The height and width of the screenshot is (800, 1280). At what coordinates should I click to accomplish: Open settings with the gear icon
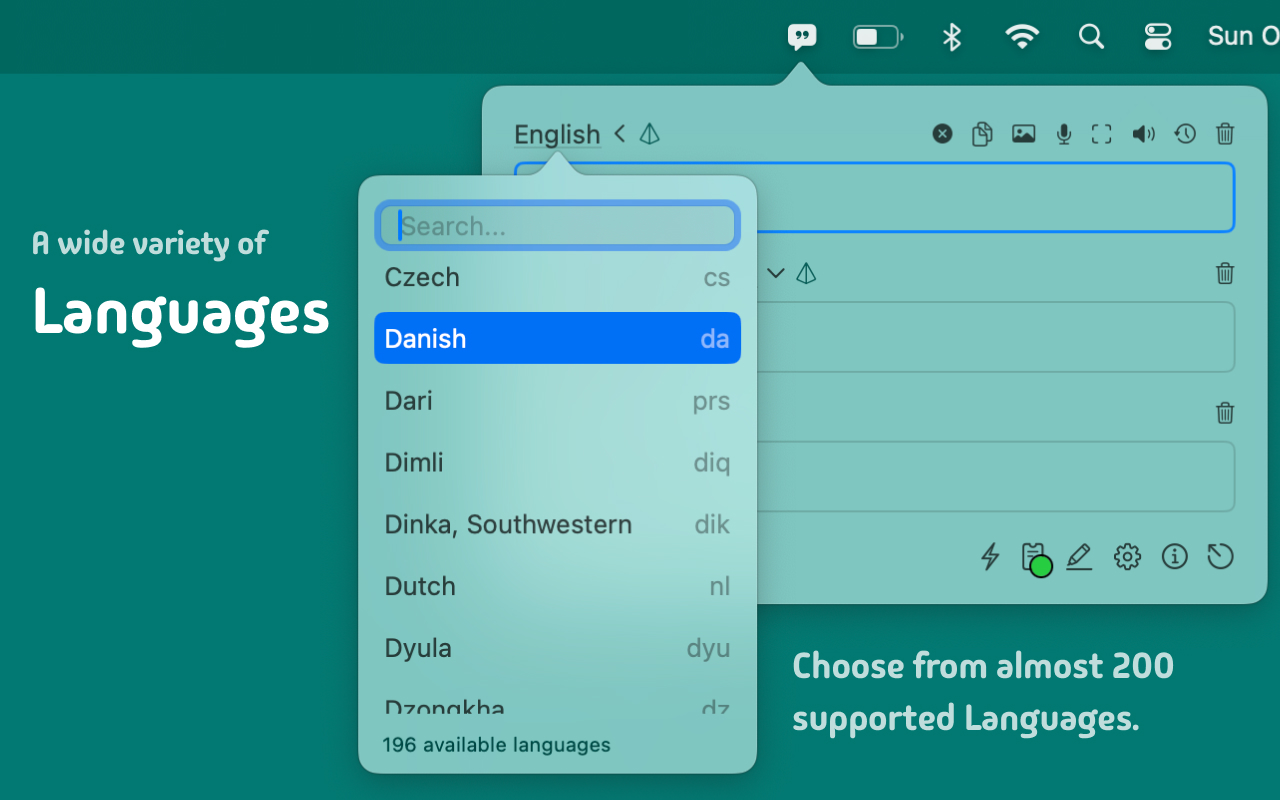coord(1127,556)
